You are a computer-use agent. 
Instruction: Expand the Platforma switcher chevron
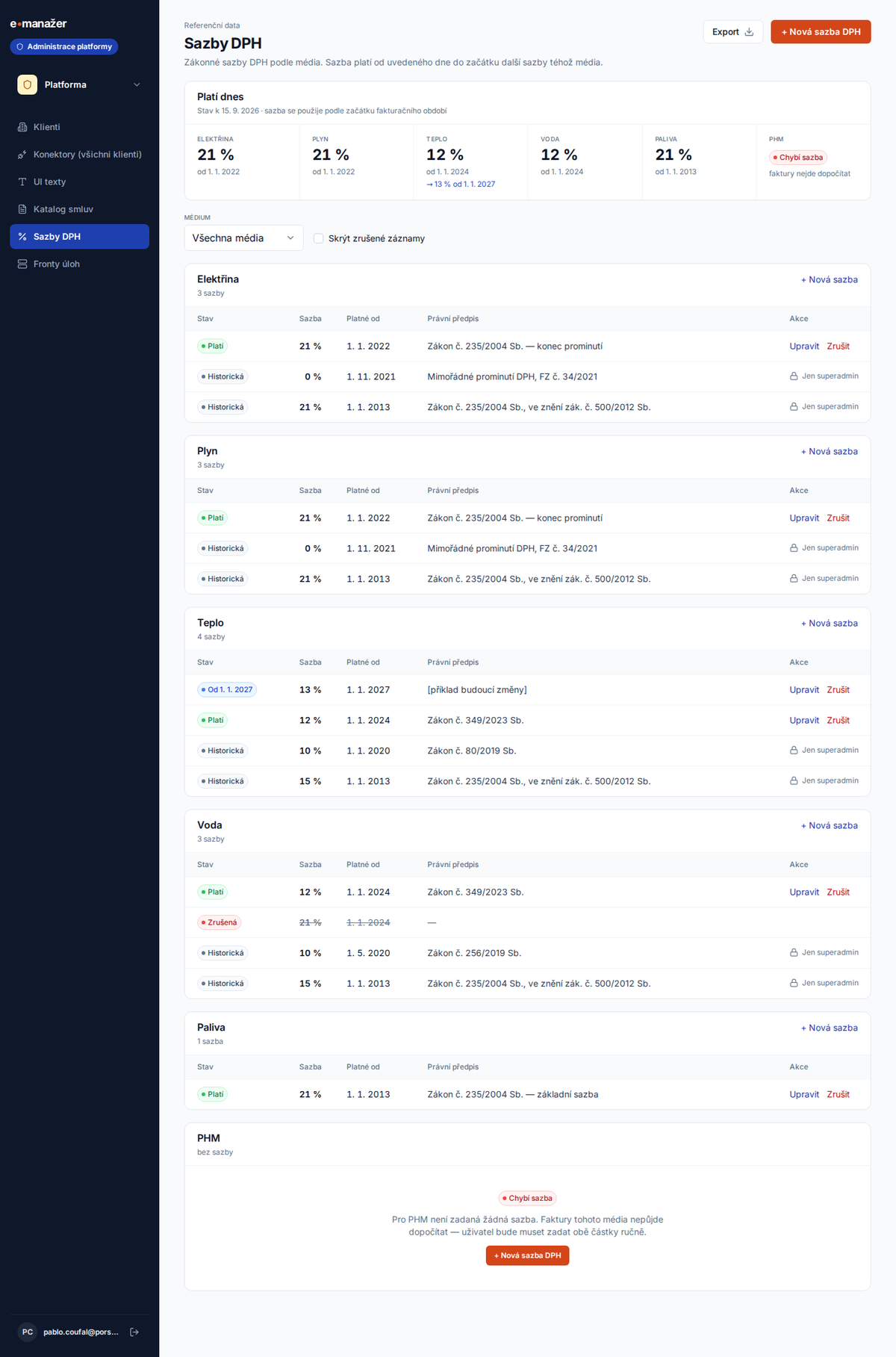[137, 84]
